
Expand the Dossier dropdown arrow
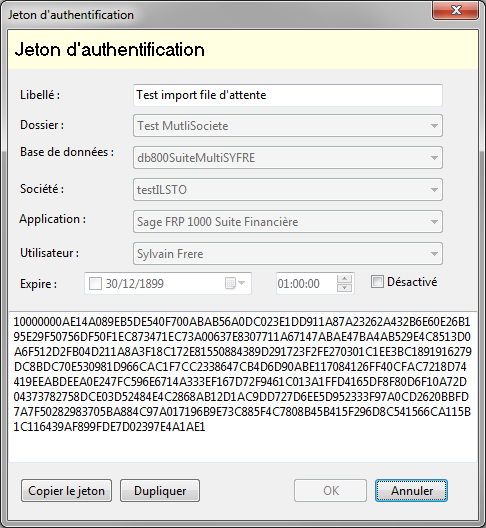(x=434, y=126)
